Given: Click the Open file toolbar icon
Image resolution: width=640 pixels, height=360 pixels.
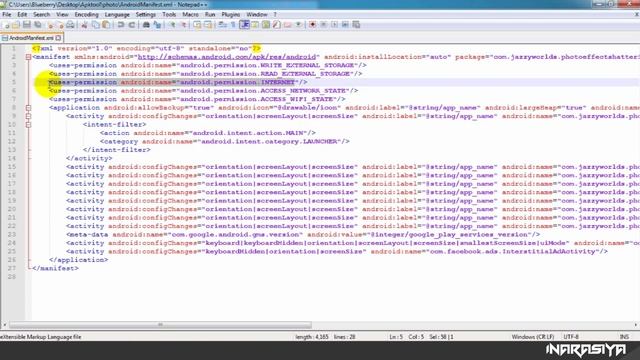Looking at the screenshot, I should 16,25.
